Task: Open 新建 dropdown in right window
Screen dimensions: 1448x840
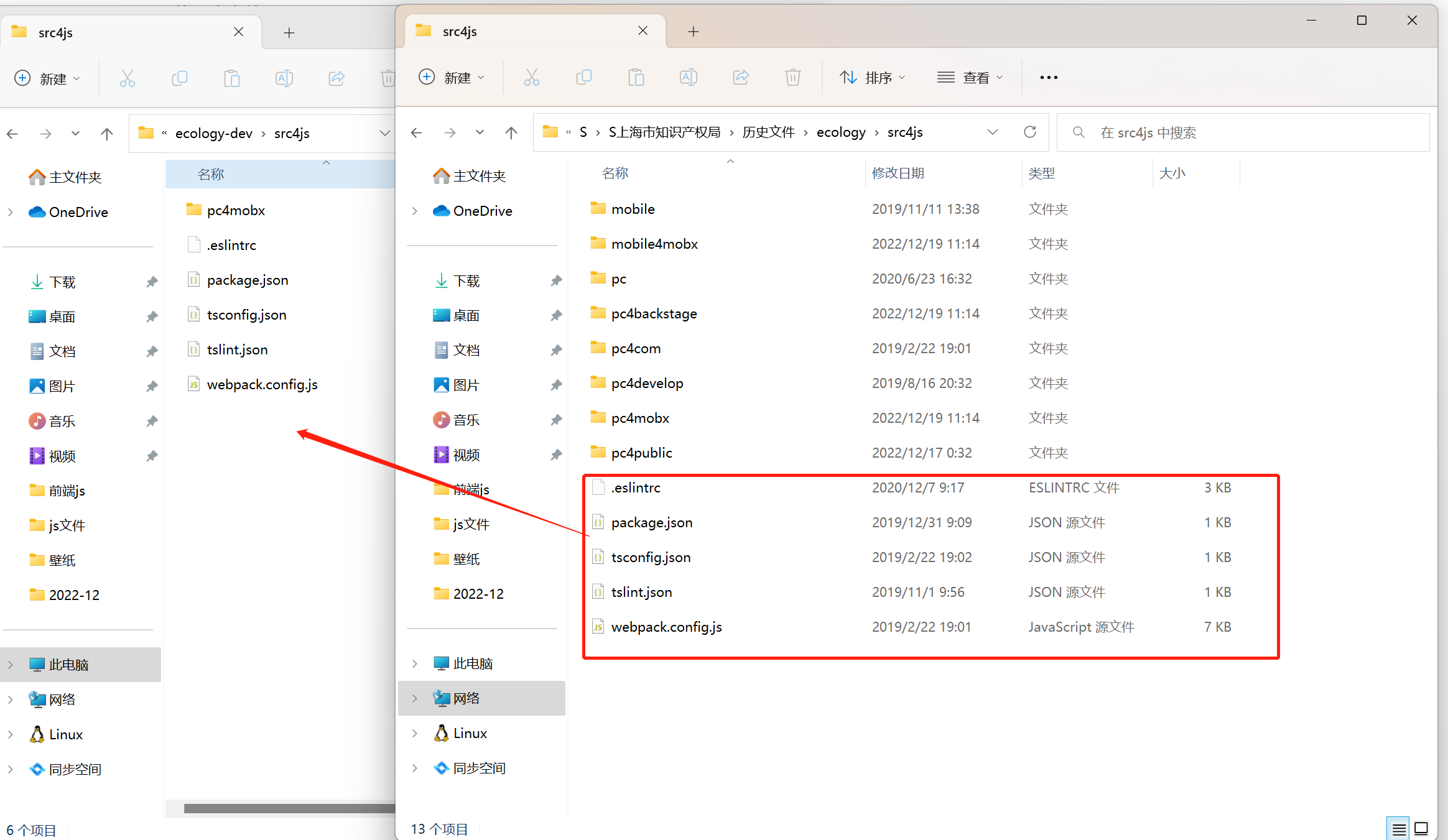Action: pos(452,78)
